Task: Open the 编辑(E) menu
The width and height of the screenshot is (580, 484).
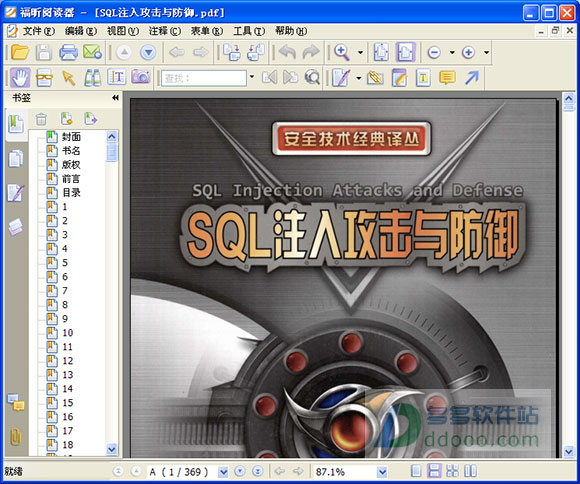Action: tap(81, 31)
